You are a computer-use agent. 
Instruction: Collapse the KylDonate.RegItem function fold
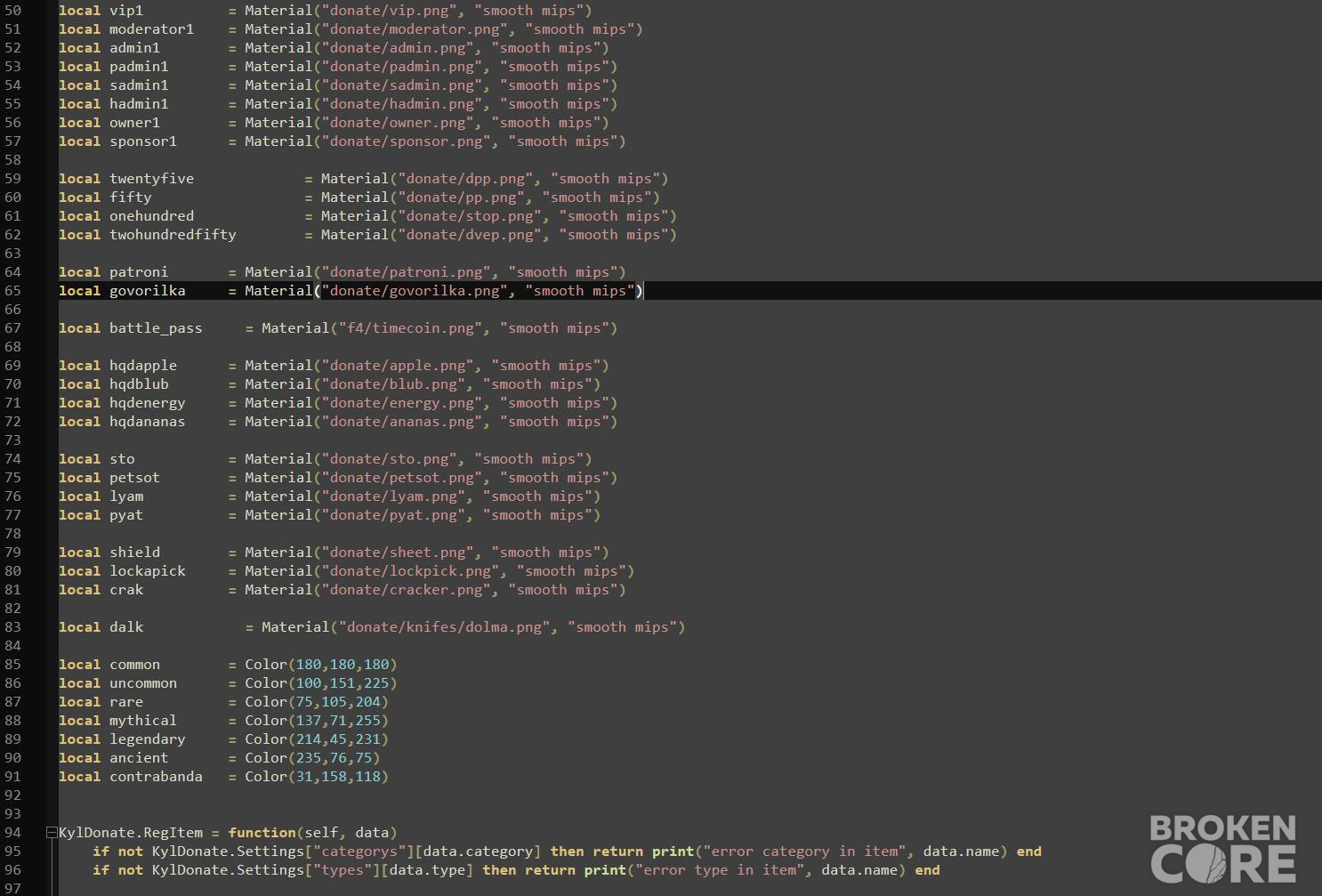(52, 833)
